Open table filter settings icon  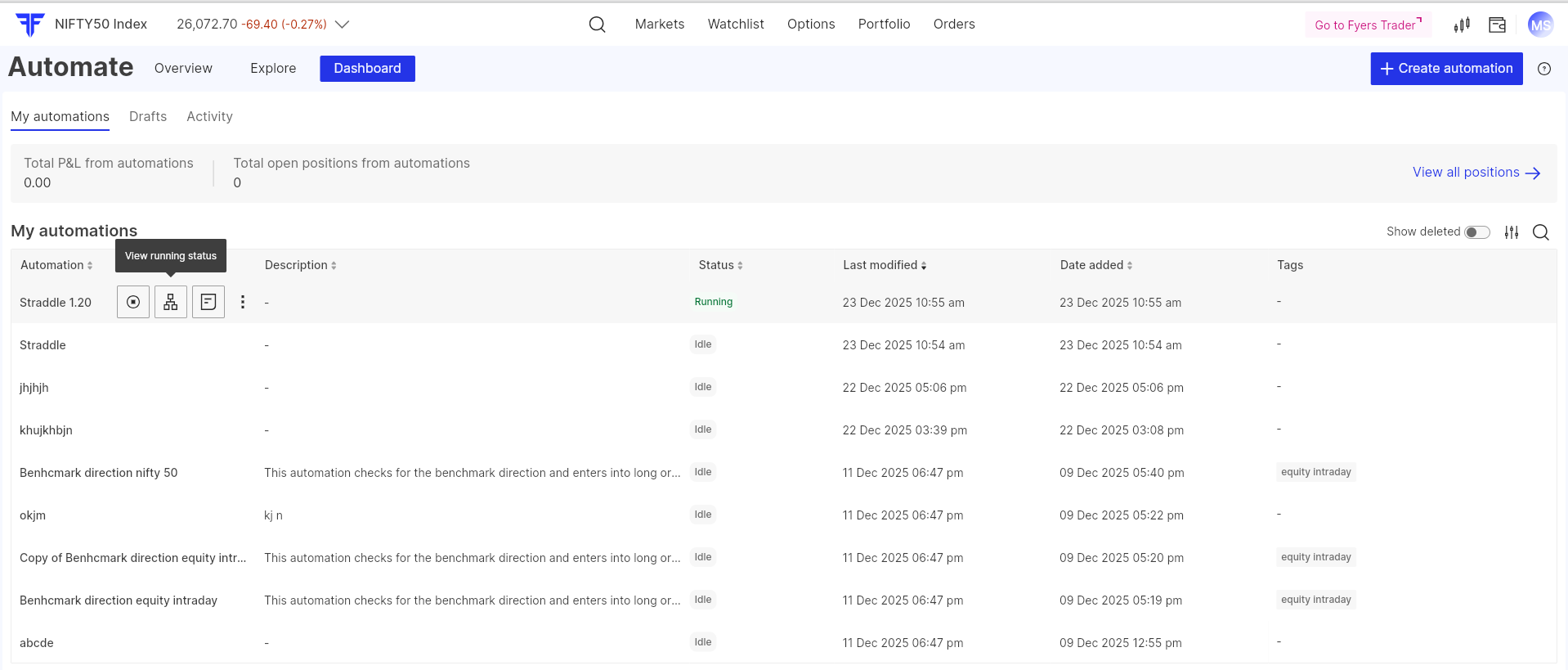point(1512,232)
